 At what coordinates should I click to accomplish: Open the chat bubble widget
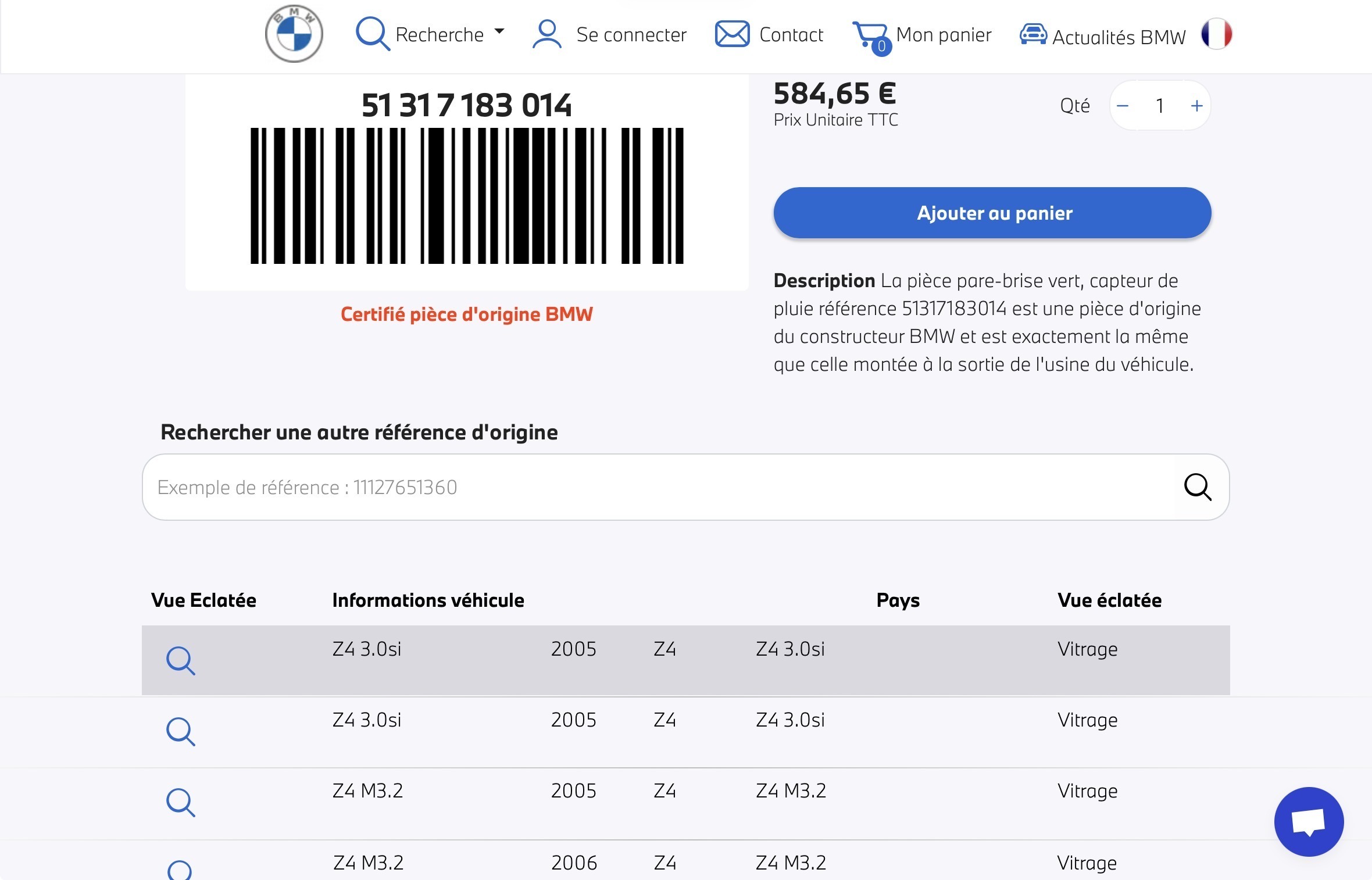[x=1309, y=822]
